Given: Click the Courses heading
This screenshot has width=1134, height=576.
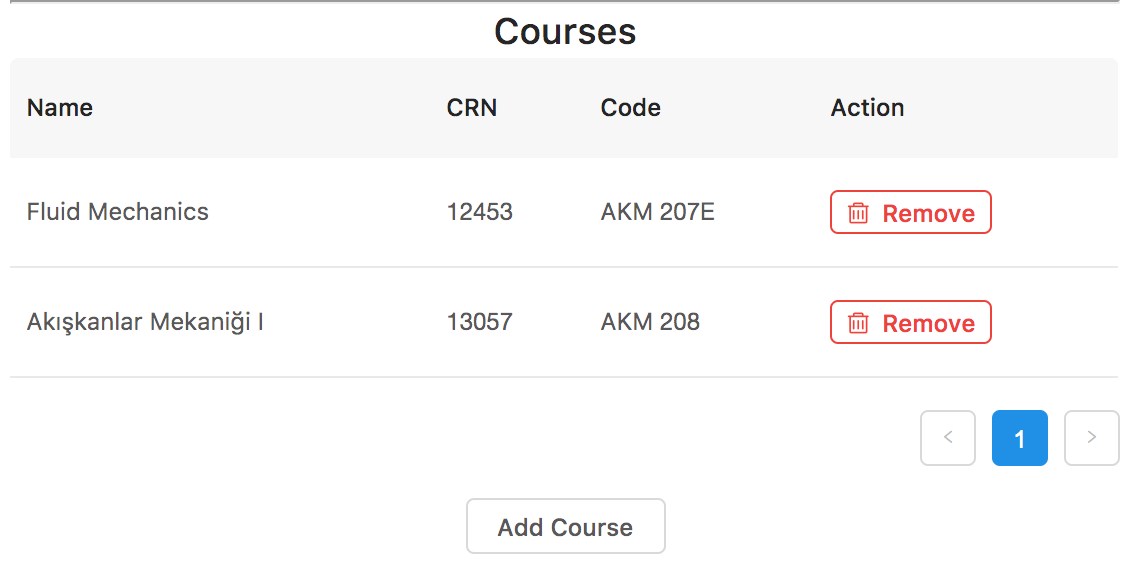Looking at the screenshot, I should (566, 32).
